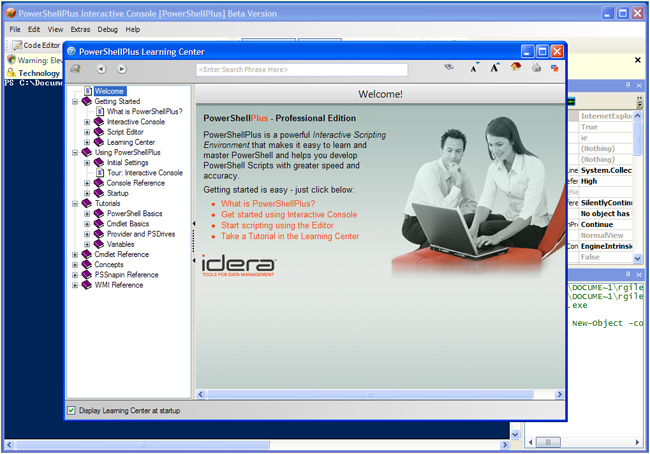Dismiss the warning bar with the black X
The image size is (650, 454).
tap(638, 60)
